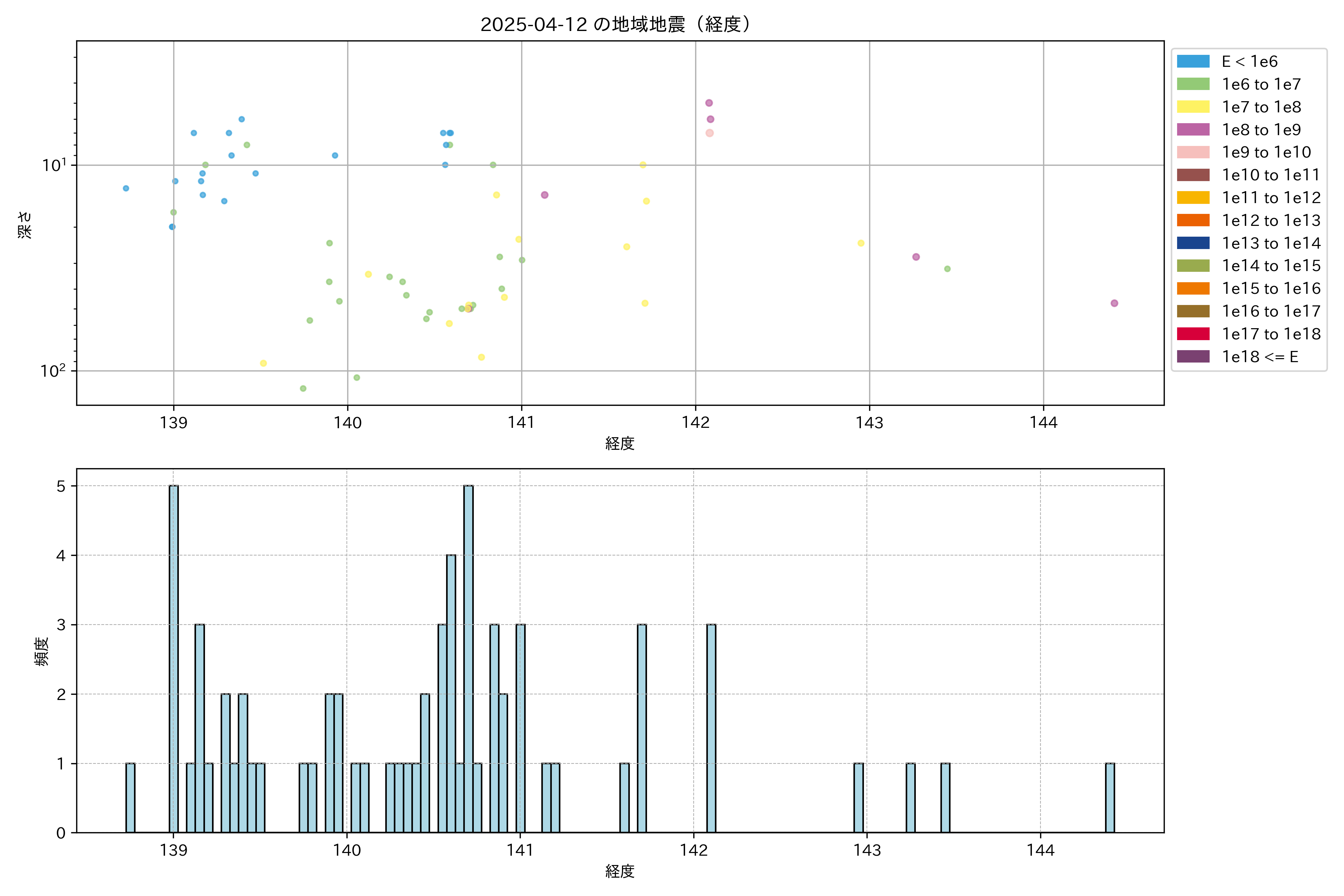This screenshot has width=1344, height=896.
Task: Click the navy '1e13 to 1e14' legend swatch
Action: pyautogui.click(x=1192, y=243)
